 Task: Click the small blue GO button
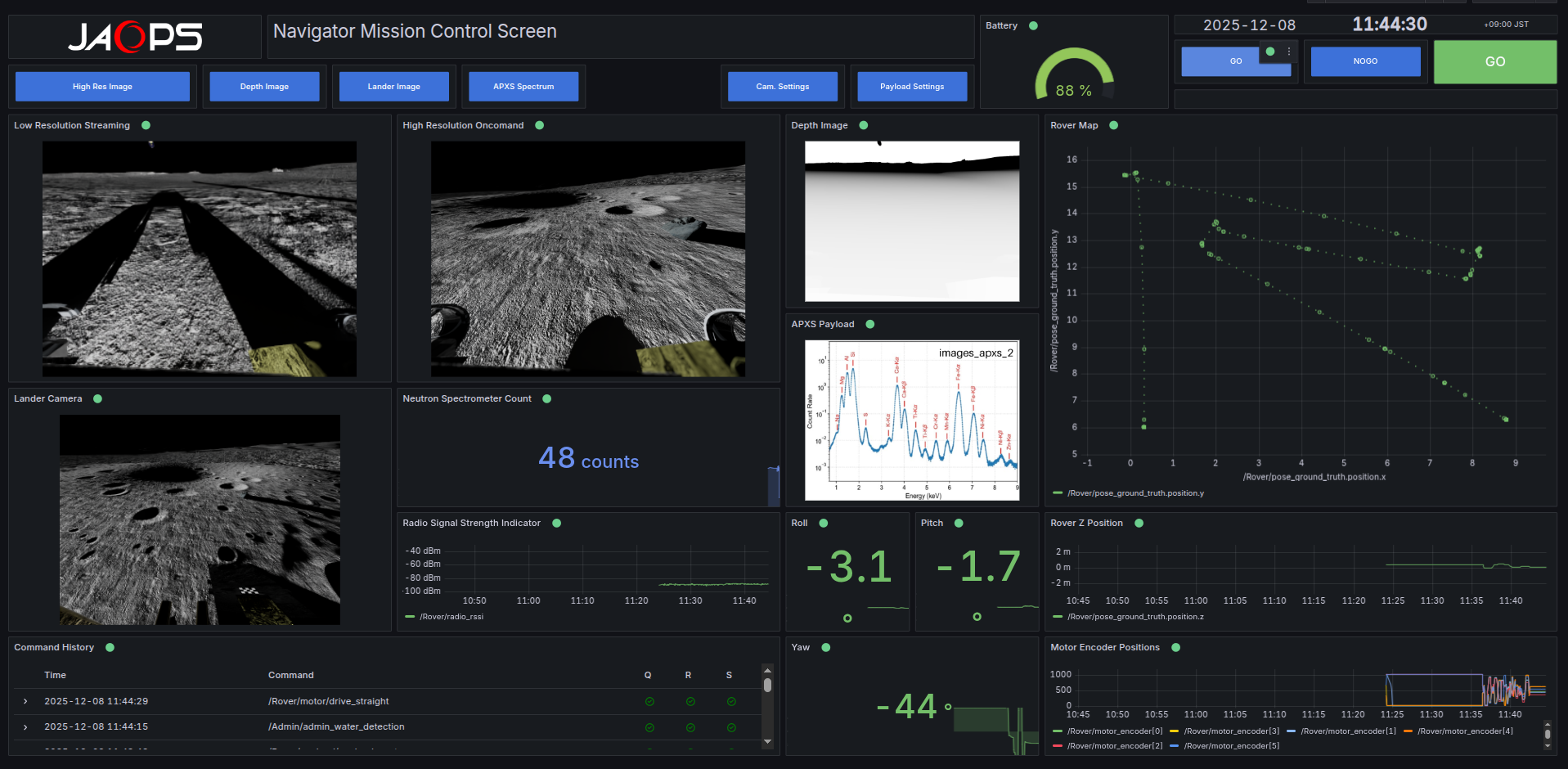tap(1236, 61)
